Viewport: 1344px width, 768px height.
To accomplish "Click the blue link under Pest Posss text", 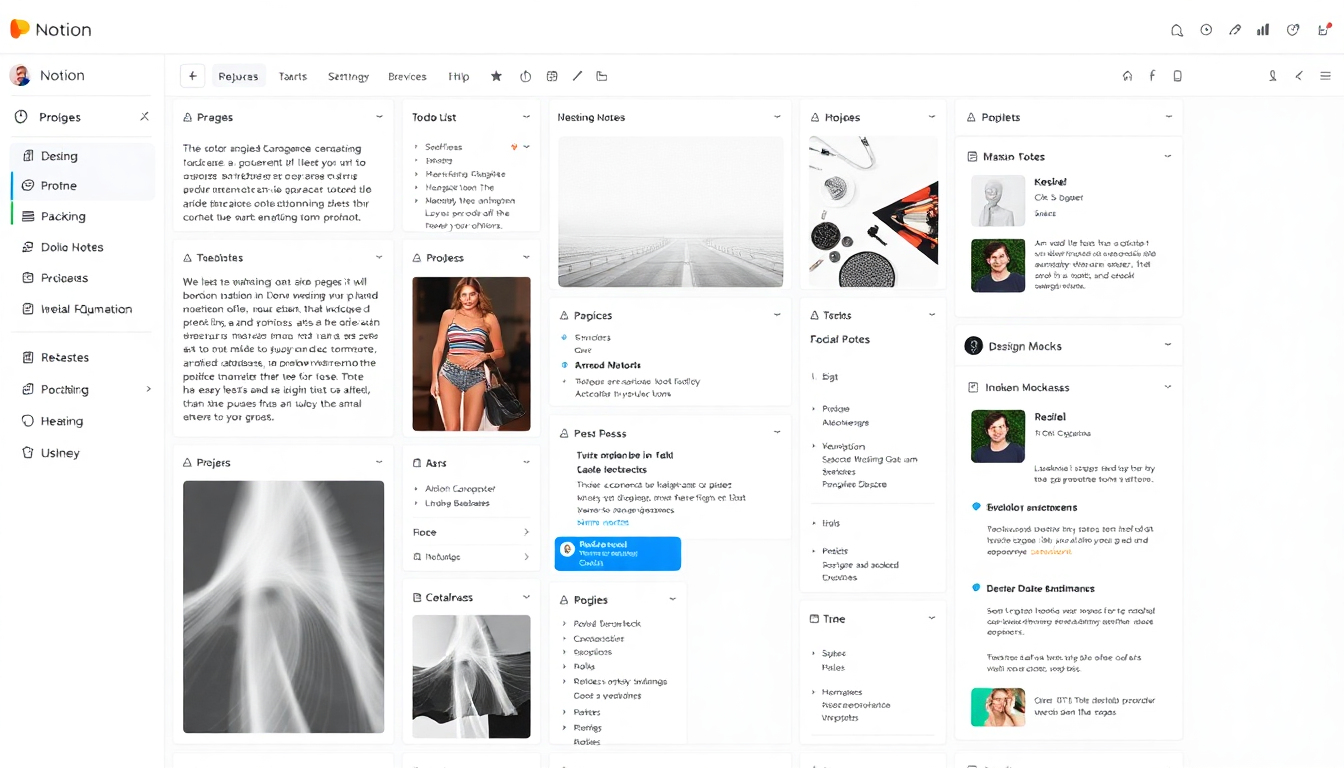I will [602, 522].
